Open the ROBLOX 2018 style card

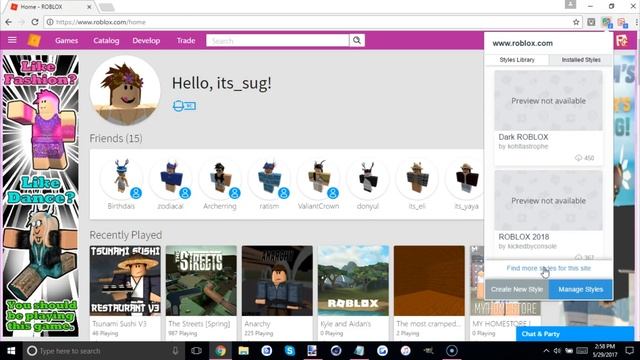click(548, 214)
